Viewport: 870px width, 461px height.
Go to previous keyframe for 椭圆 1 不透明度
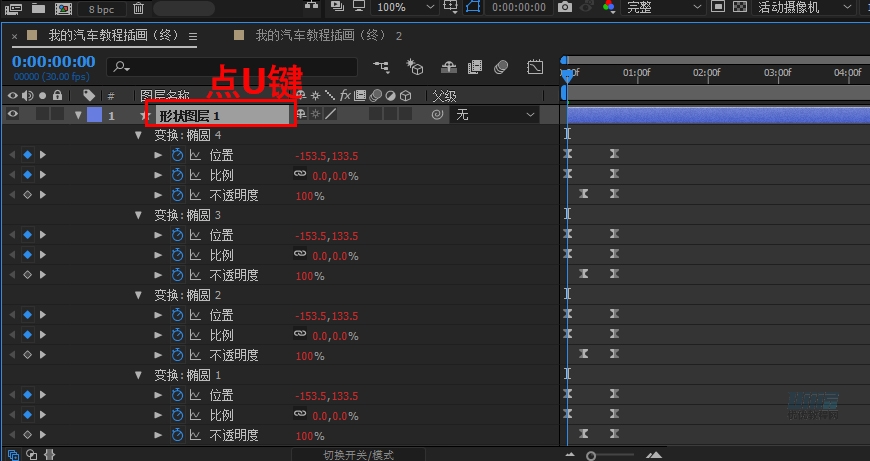(12, 434)
